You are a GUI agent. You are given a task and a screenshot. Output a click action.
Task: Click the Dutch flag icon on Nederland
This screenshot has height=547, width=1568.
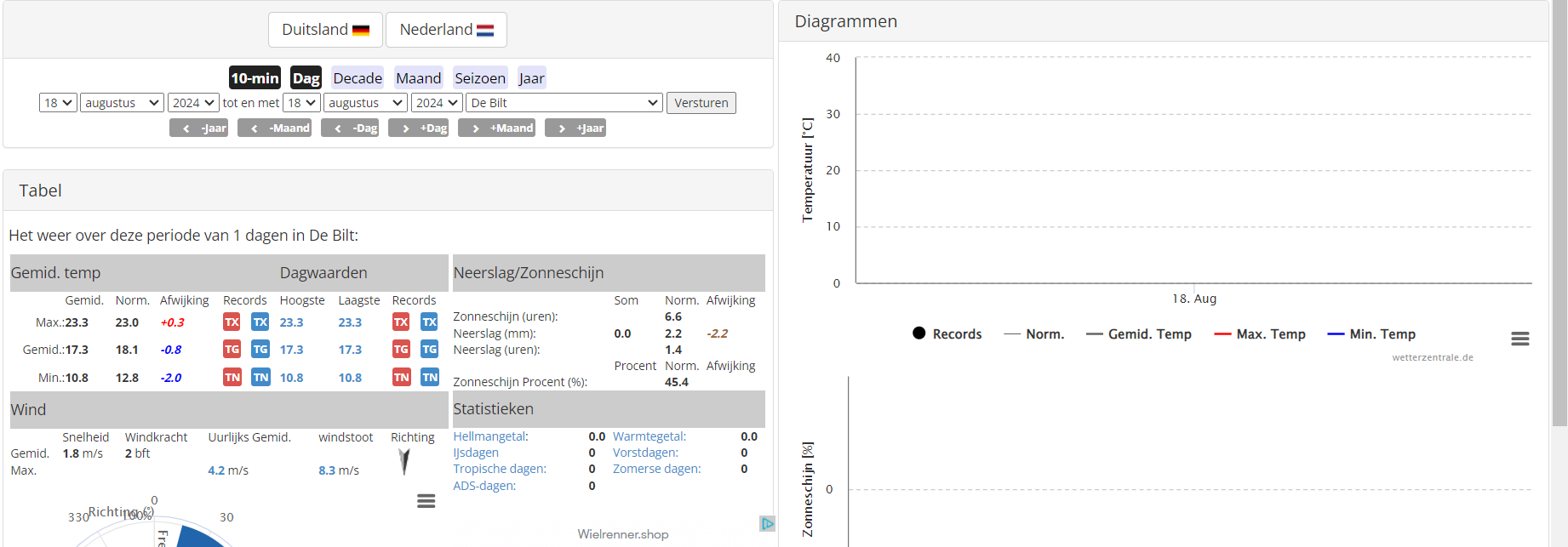pyautogui.click(x=485, y=31)
